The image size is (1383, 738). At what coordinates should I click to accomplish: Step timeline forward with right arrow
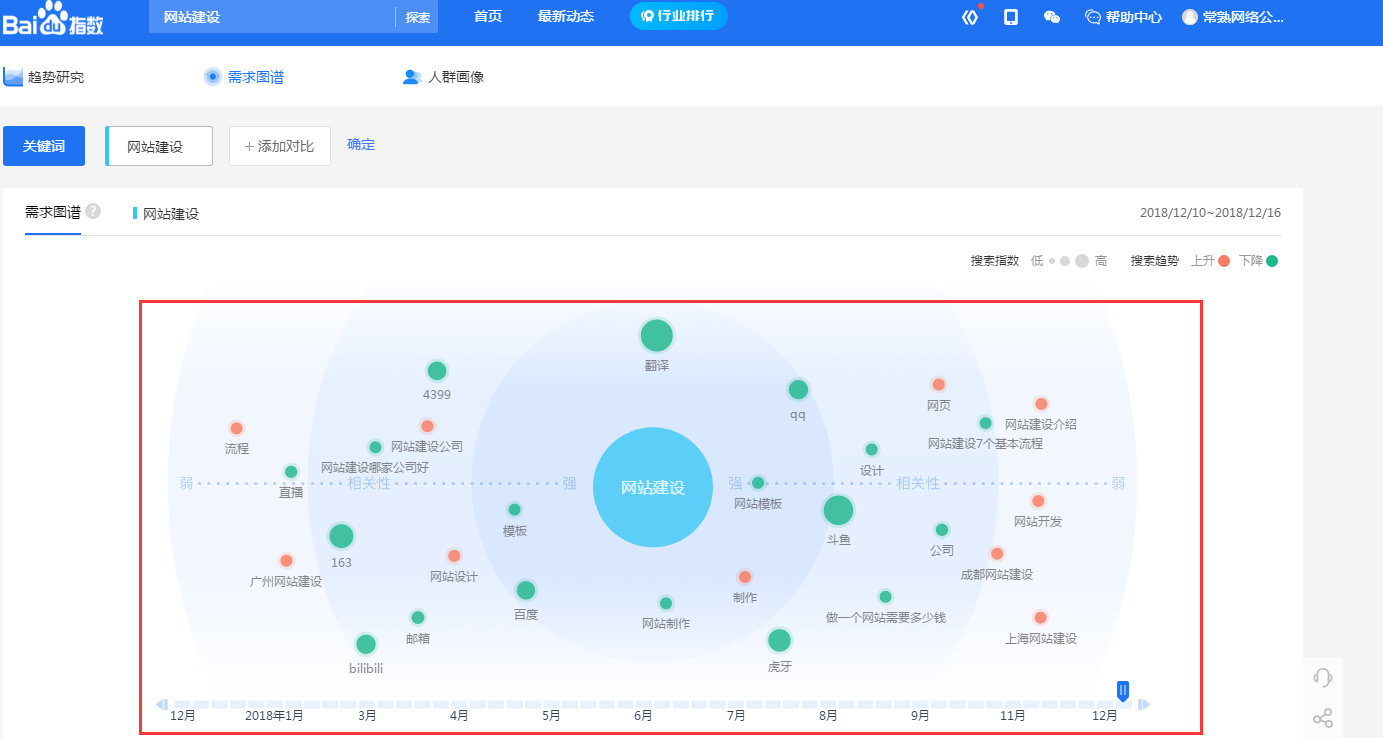1145,704
